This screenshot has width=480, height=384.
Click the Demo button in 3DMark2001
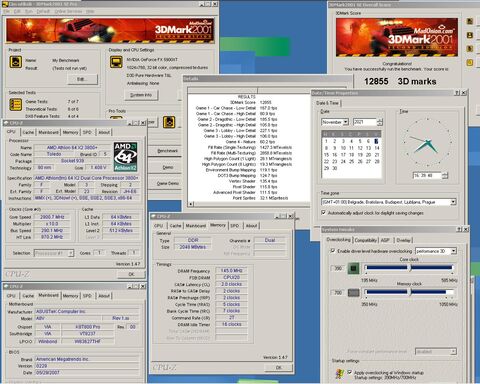(168, 167)
